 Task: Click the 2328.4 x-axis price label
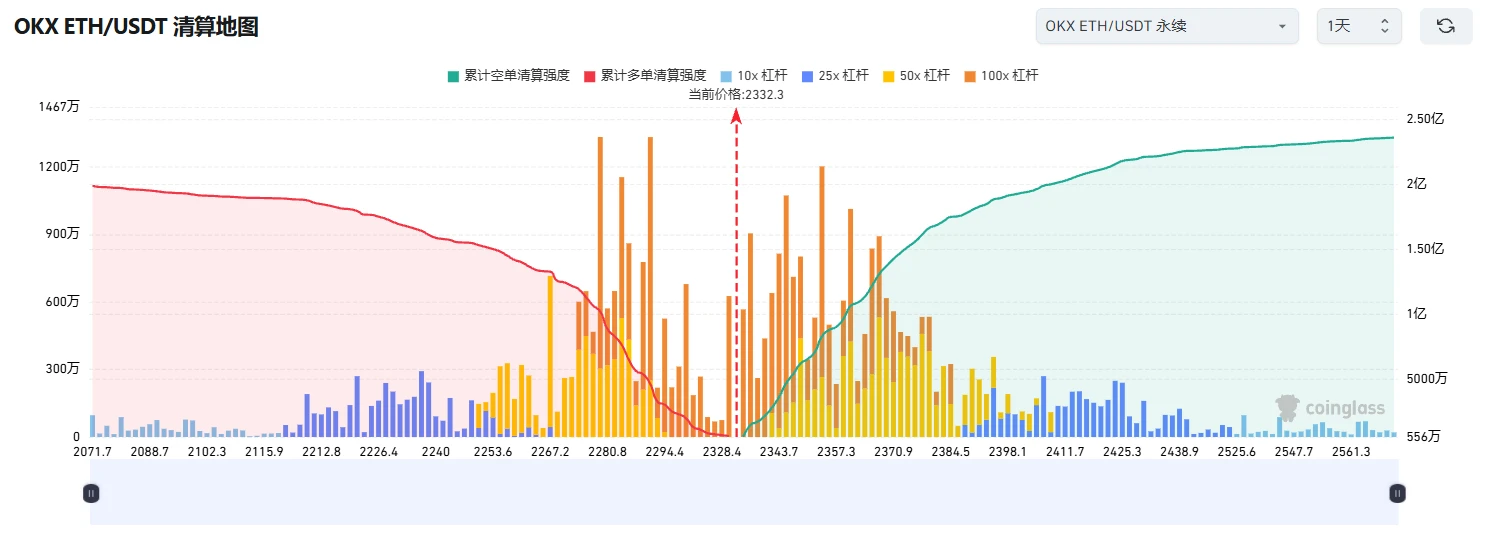point(721,452)
